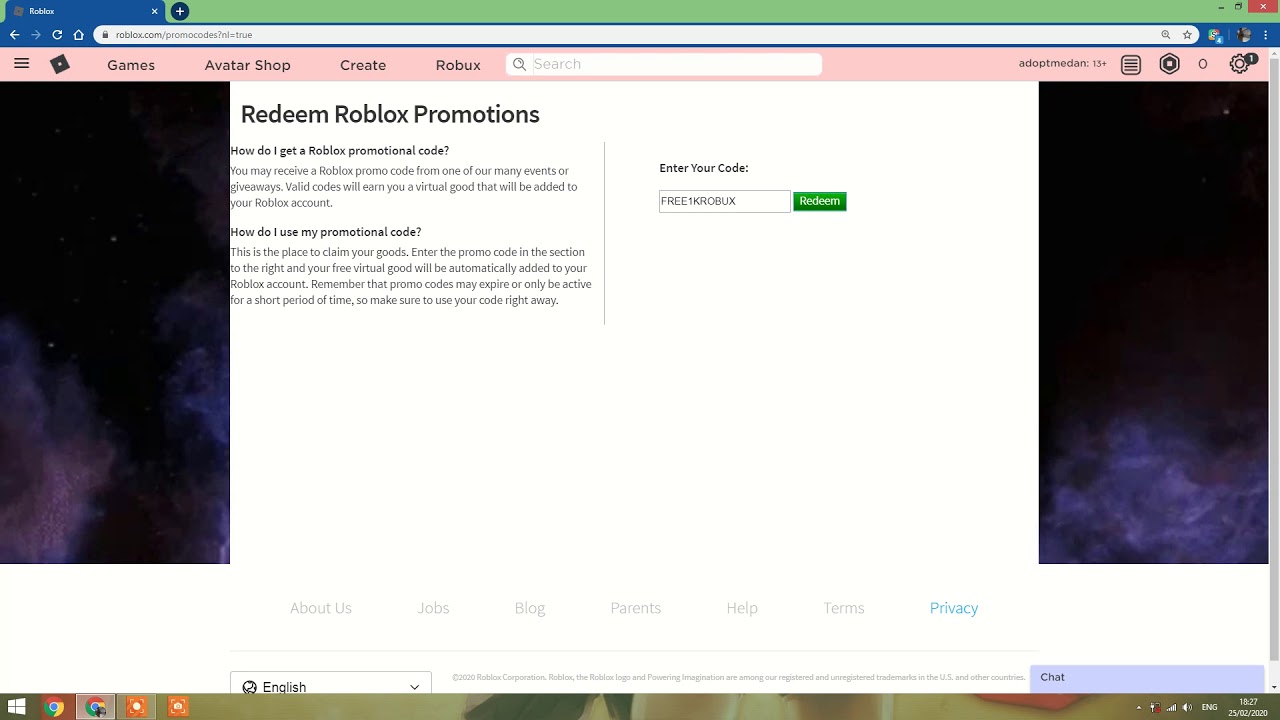This screenshot has width=1280, height=720.
Task: Click 'How do I get a Roblox promotional code?'
Action: [340, 151]
